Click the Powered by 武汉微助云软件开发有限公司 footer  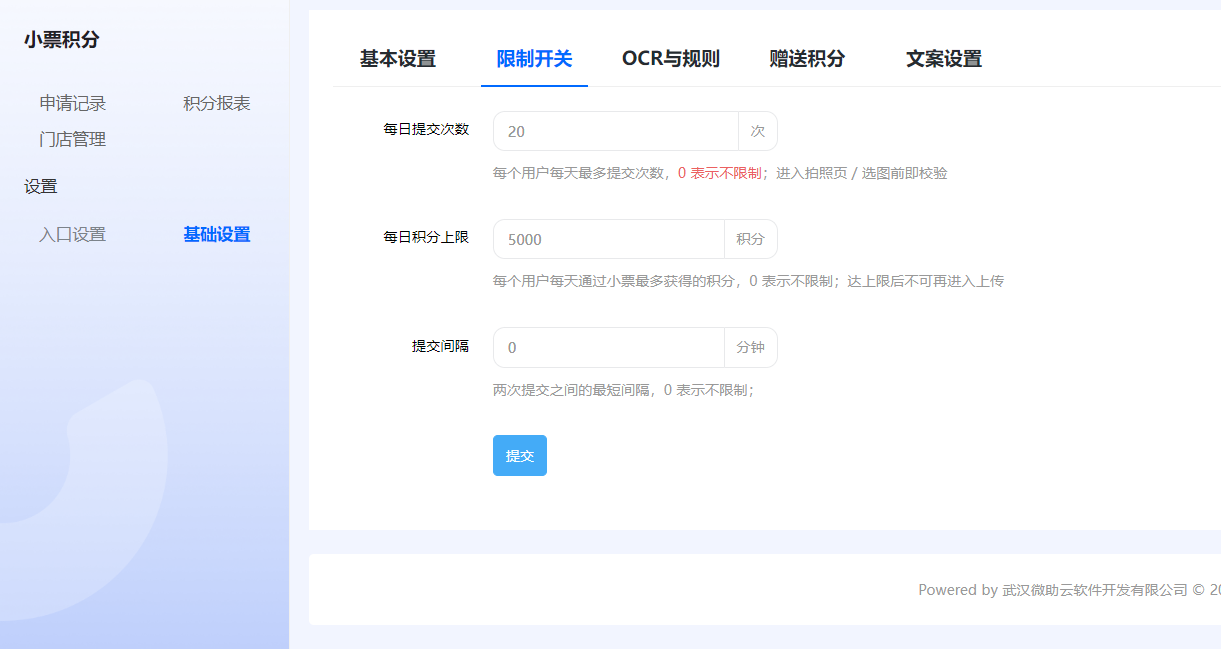pos(1069,590)
